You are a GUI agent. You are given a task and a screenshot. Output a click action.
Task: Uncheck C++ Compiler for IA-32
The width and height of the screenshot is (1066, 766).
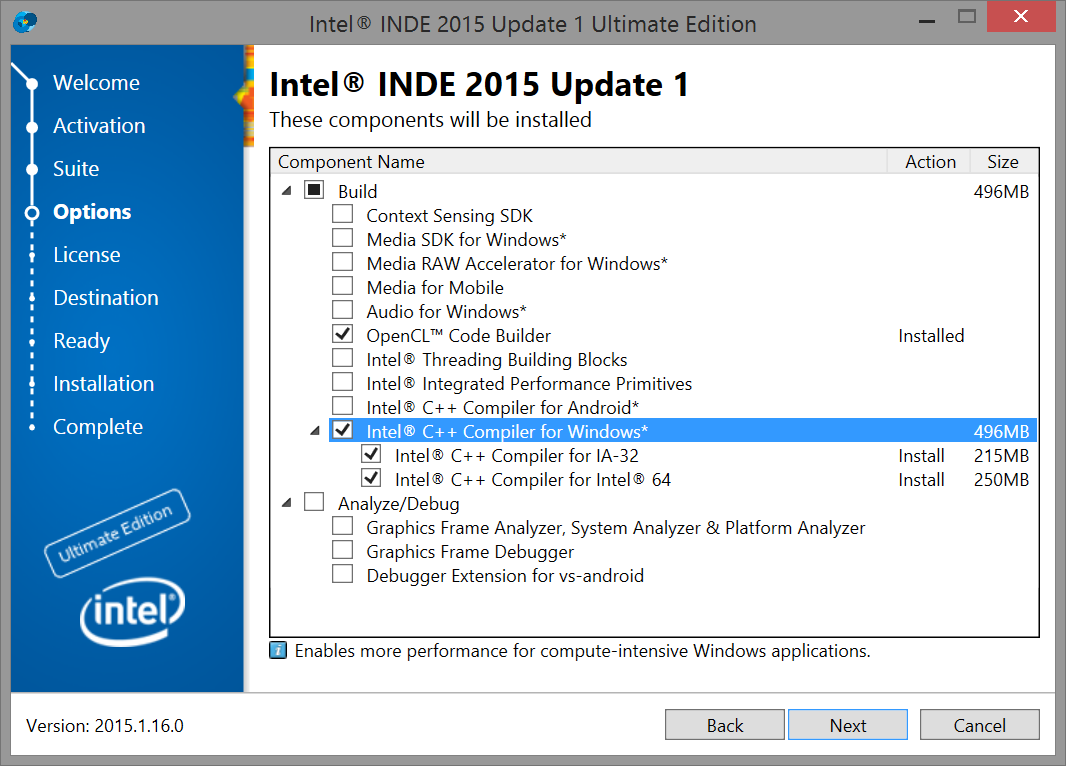[371, 454]
